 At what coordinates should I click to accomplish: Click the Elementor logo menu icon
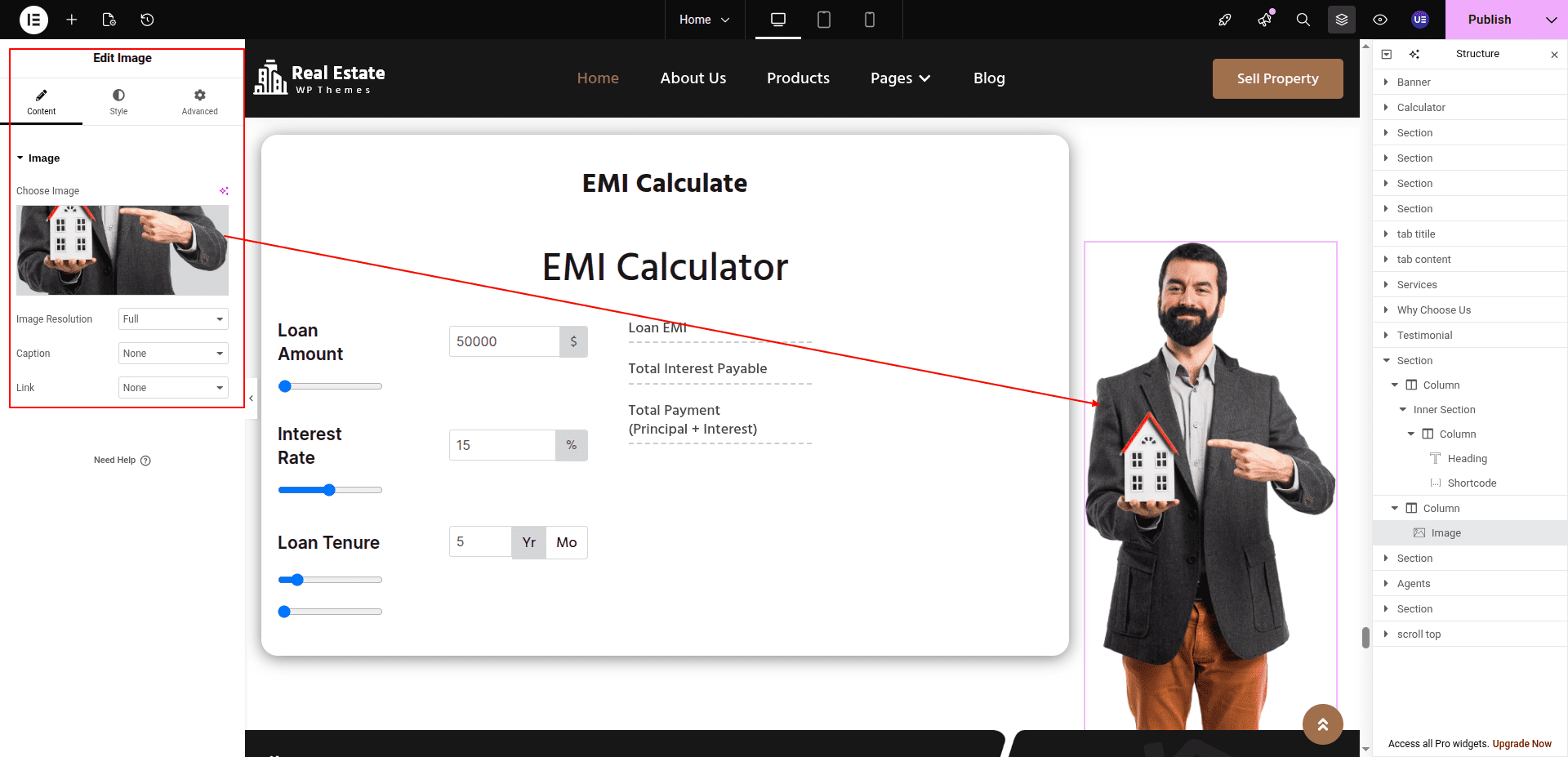(33, 20)
